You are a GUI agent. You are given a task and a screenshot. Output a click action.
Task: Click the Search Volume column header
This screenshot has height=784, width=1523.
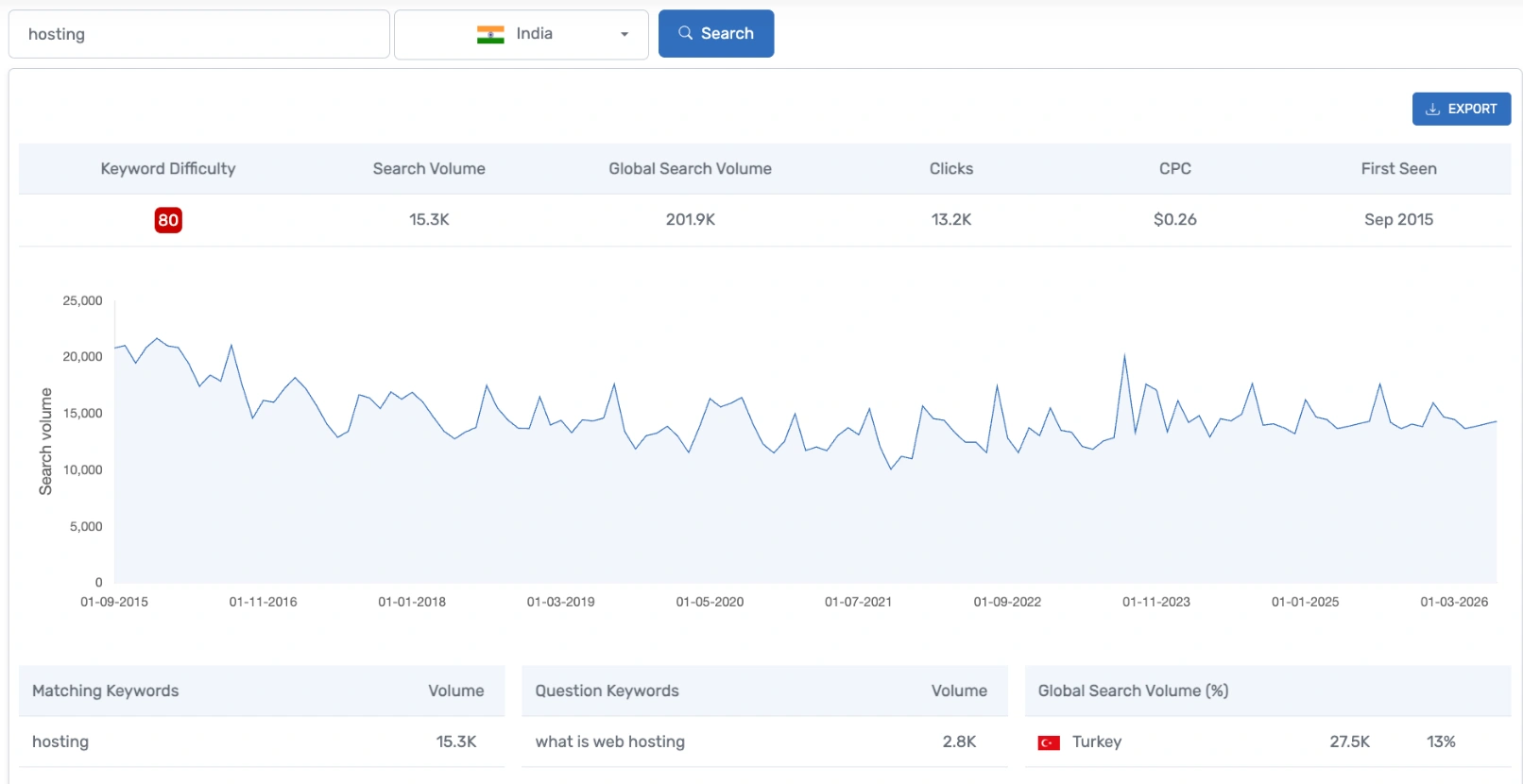429,168
